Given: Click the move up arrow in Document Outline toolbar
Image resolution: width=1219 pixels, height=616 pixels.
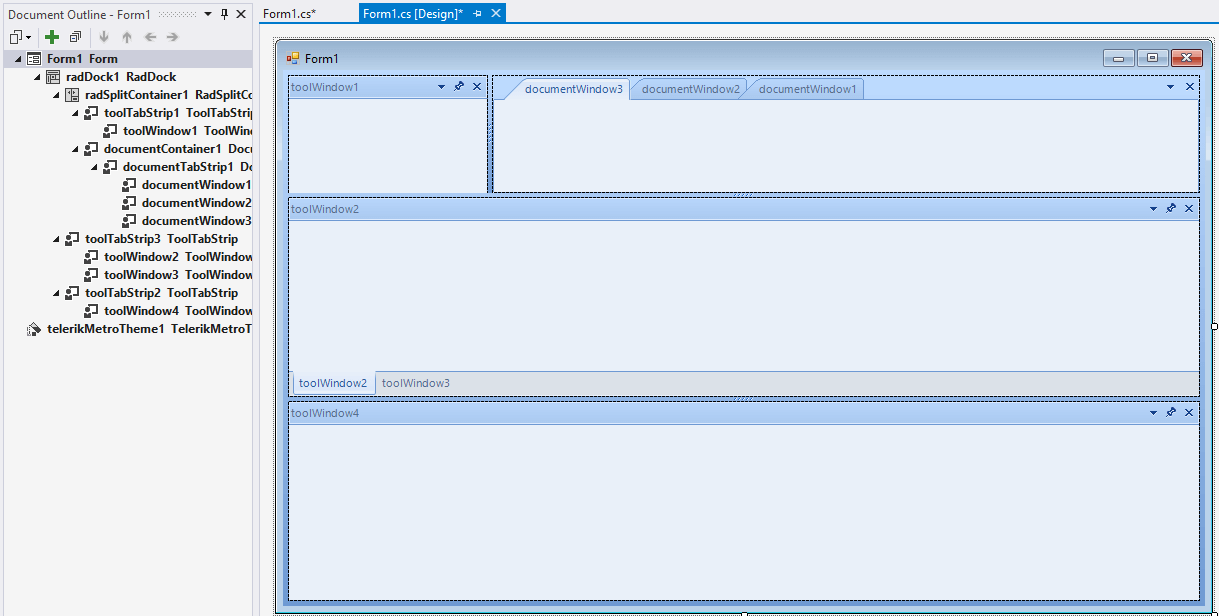Looking at the screenshot, I should (x=126, y=37).
